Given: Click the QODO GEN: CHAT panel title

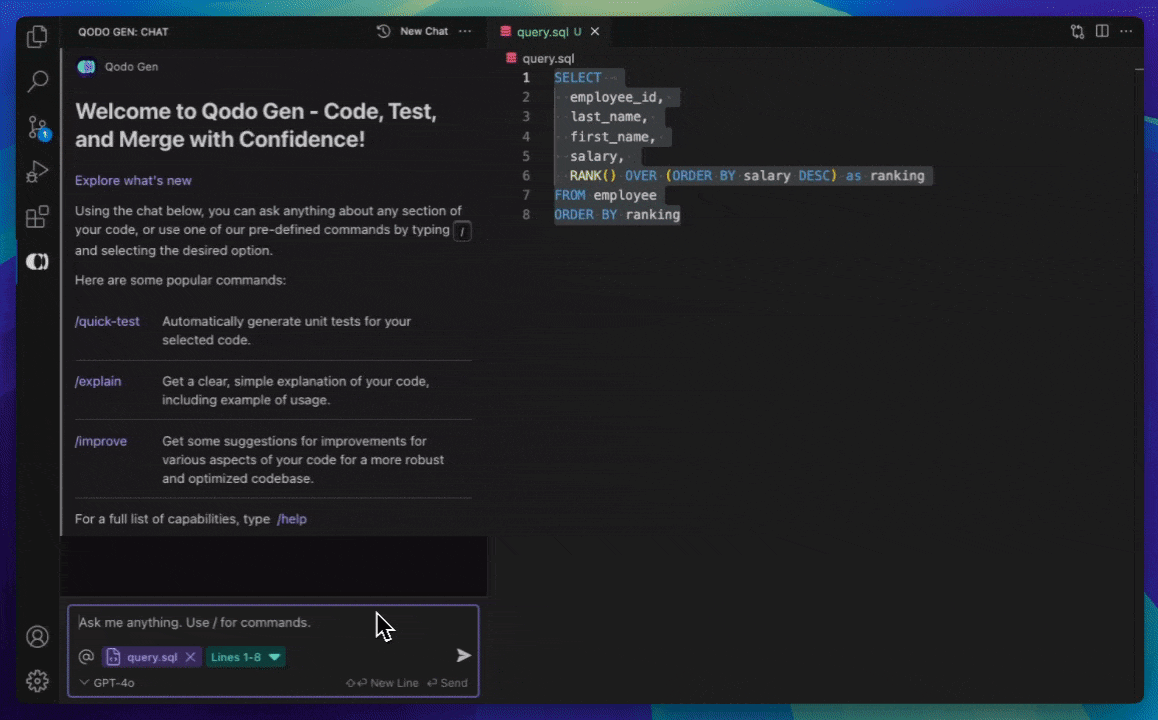Looking at the screenshot, I should pyautogui.click(x=123, y=32).
